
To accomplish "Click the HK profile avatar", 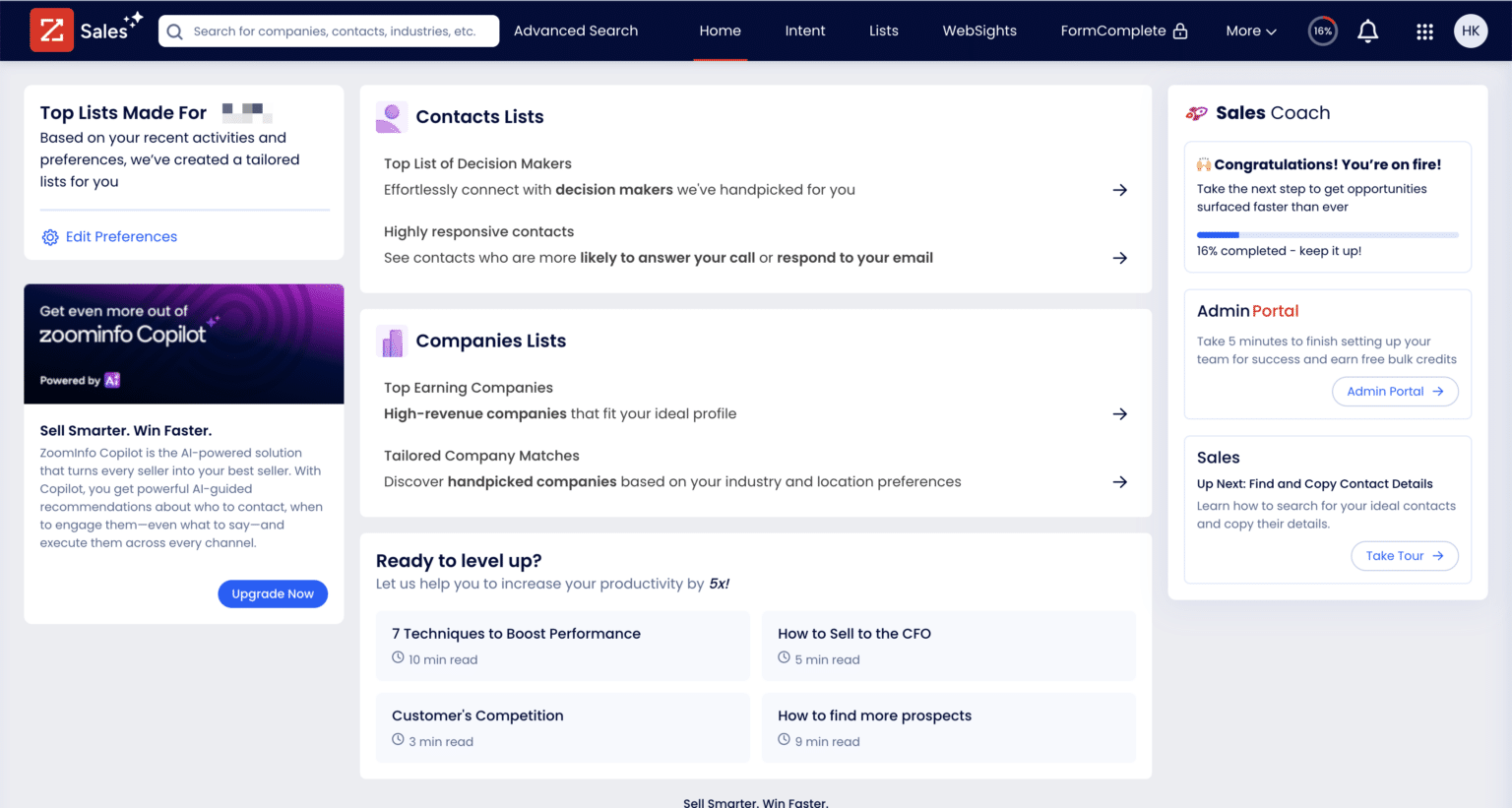I will click(x=1471, y=31).
